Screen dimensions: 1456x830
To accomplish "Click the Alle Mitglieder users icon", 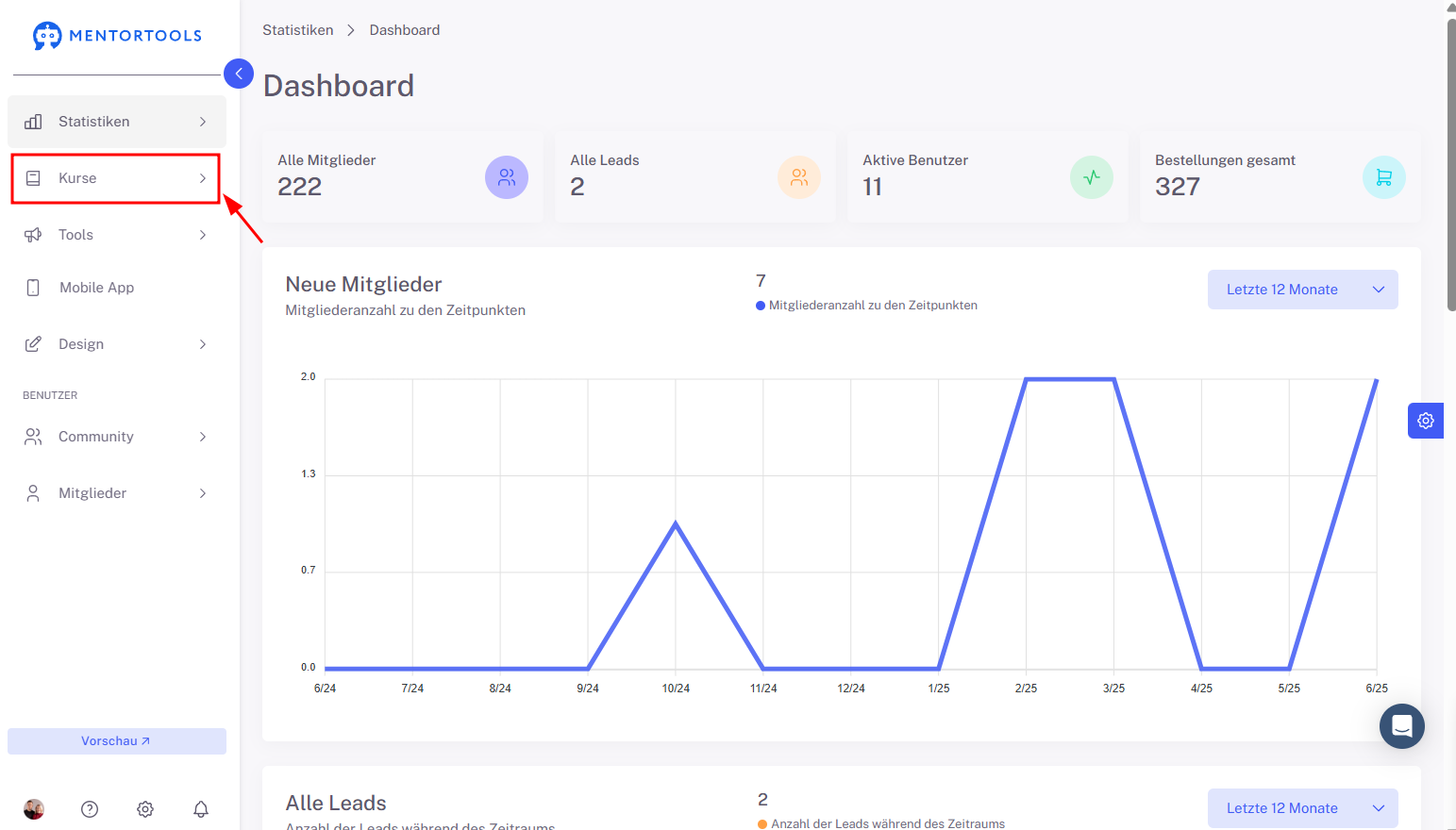I will click(x=507, y=177).
